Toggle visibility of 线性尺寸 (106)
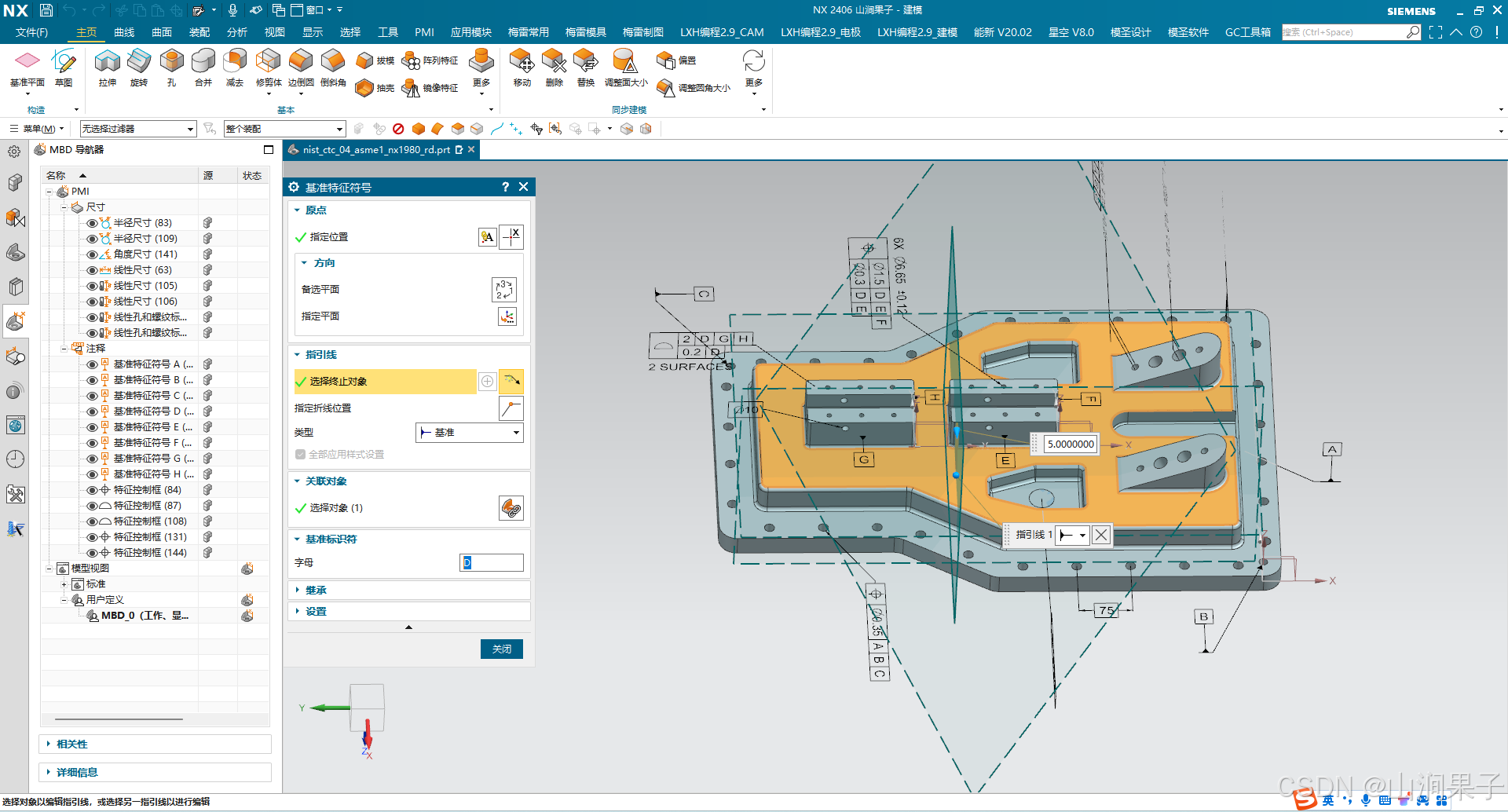The image size is (1508, 812). click(92, 302)
